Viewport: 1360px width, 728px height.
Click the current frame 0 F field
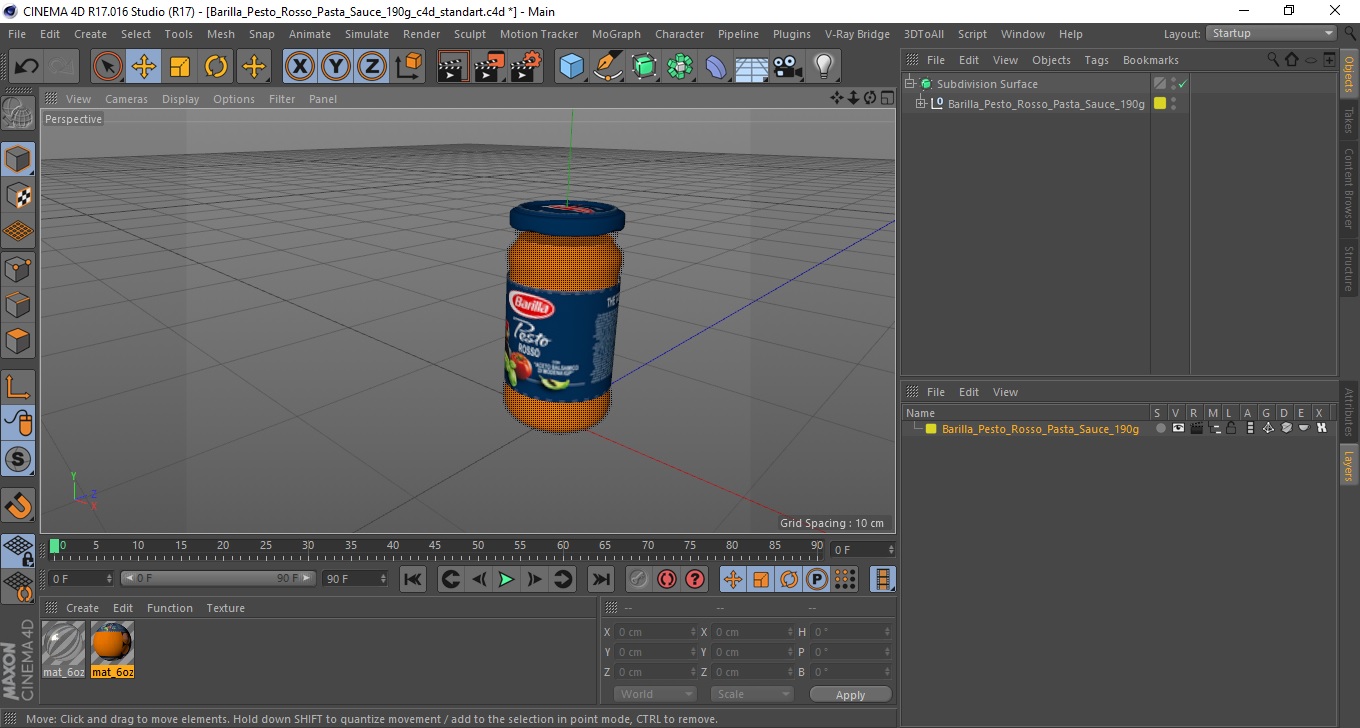(x=82, y=579)
